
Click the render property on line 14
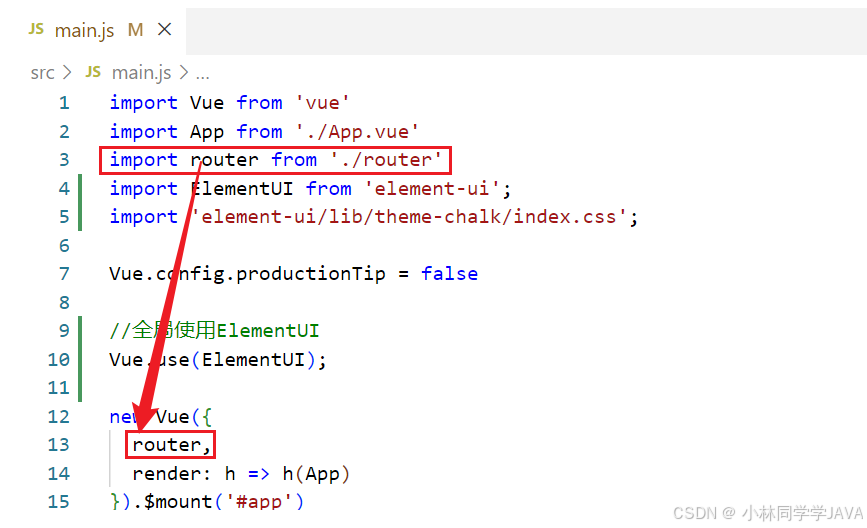tap(166, 474)
